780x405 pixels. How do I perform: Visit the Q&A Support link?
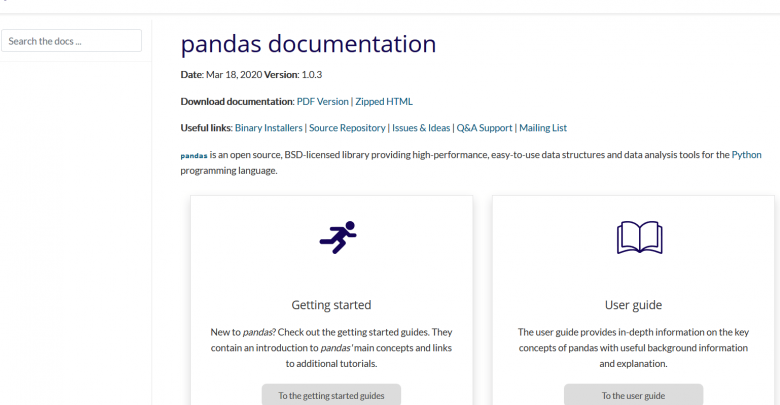(x=484, y=128)
